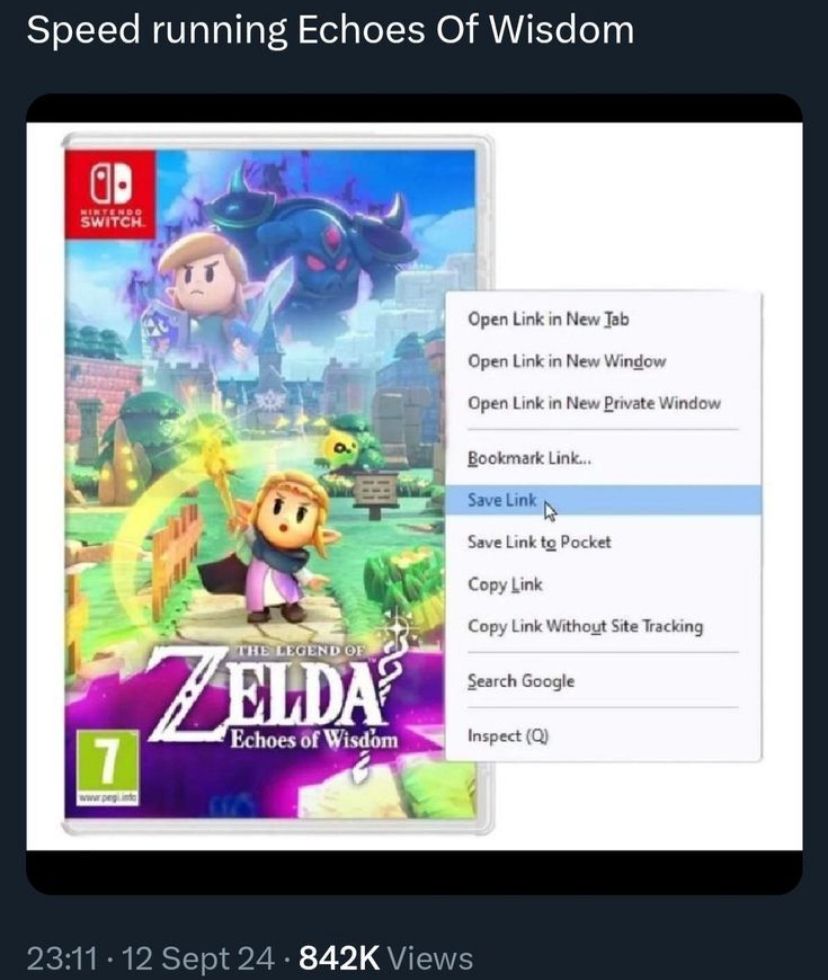
Task: Choose Copy Link Without Site Tracking
Action: [604, 626]
